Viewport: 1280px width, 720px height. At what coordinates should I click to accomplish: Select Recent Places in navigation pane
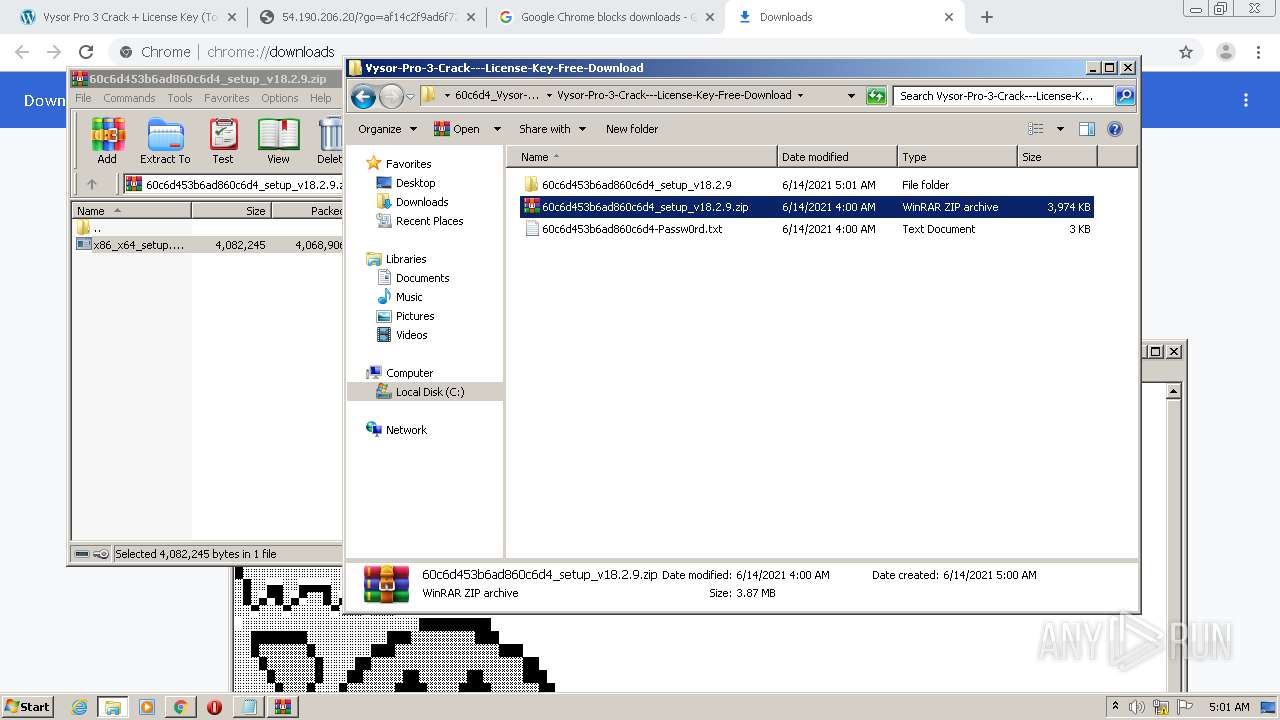[429, 221]
